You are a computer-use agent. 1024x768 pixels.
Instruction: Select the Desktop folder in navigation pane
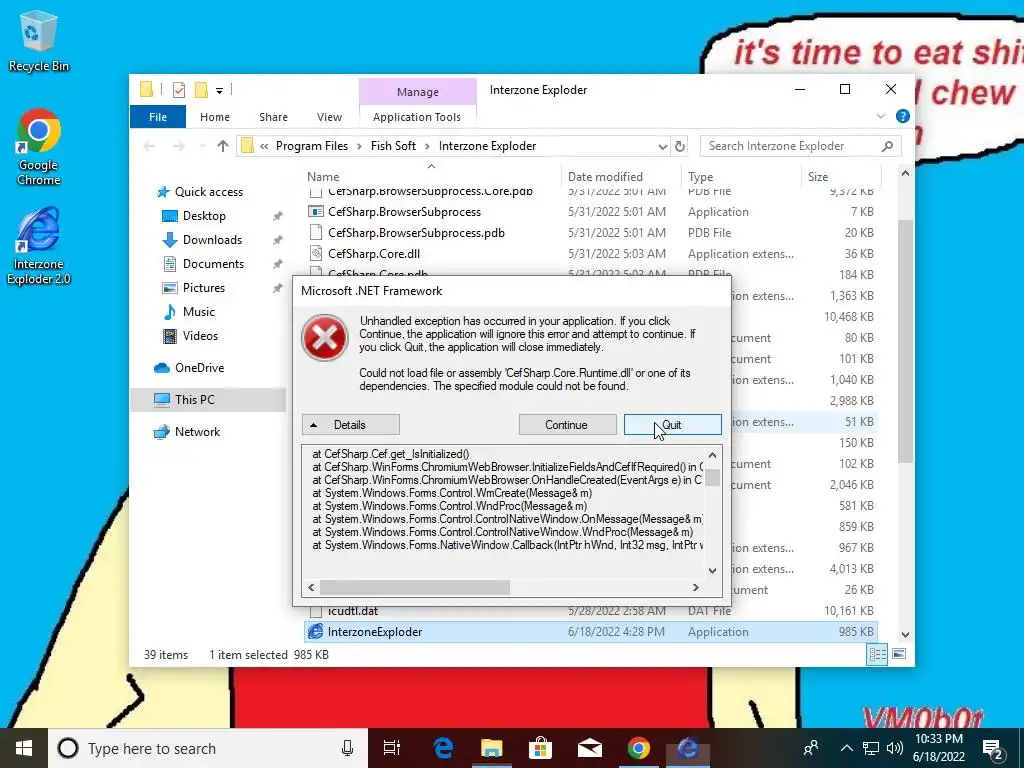[204, 216]
